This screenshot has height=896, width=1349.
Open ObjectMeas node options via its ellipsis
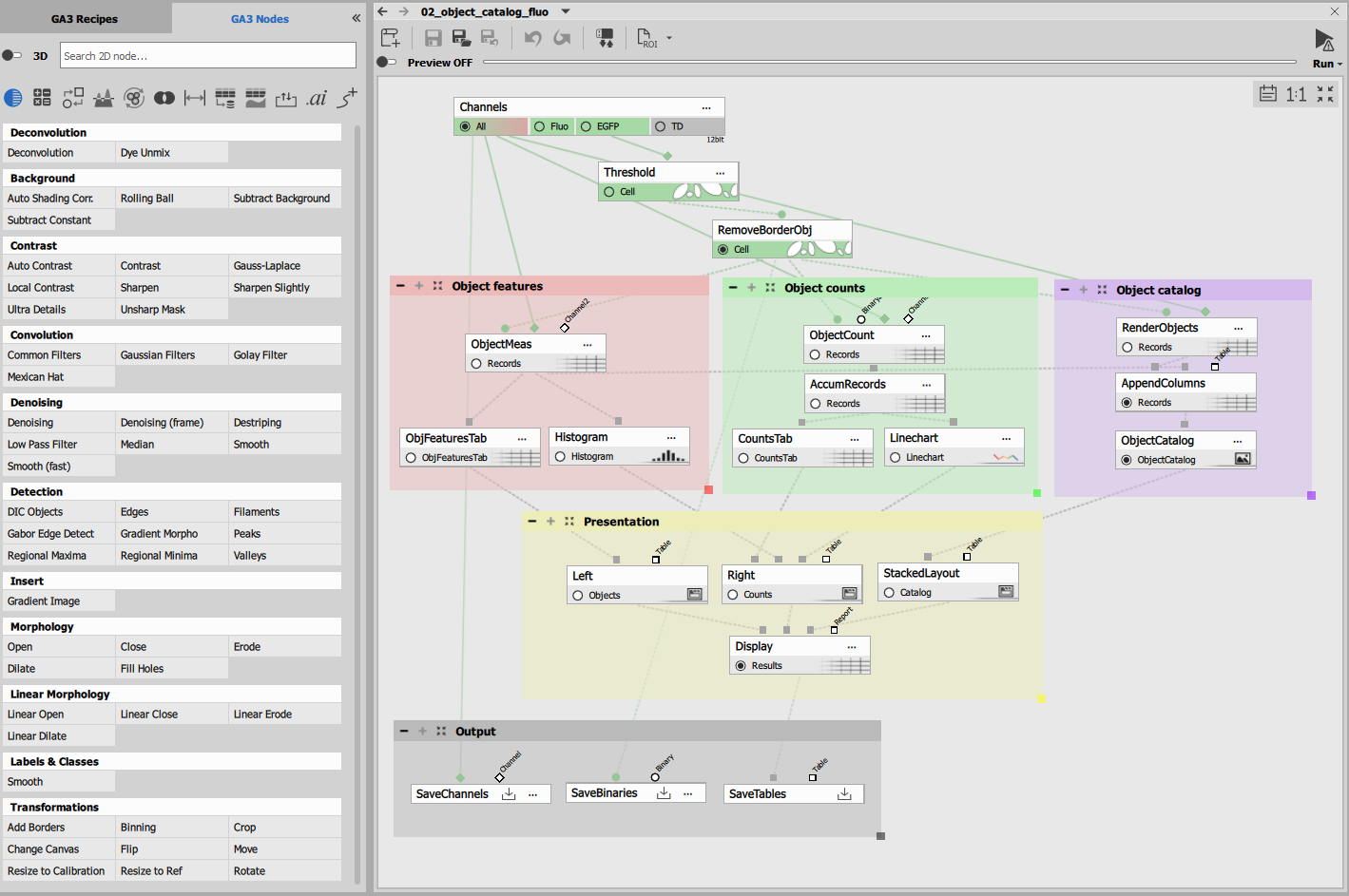(x=588, y=344)
